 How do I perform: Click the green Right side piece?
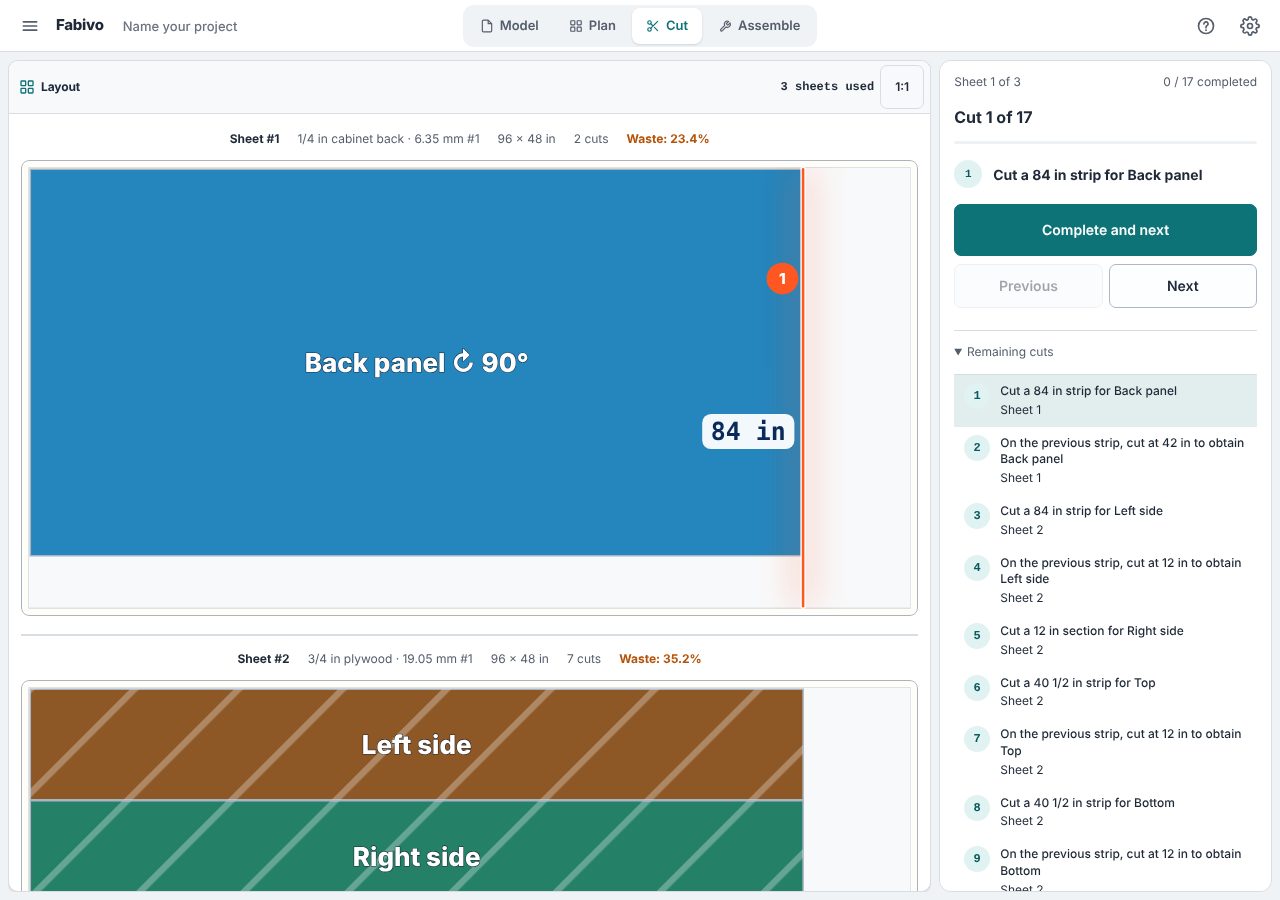tap(416, 846)
